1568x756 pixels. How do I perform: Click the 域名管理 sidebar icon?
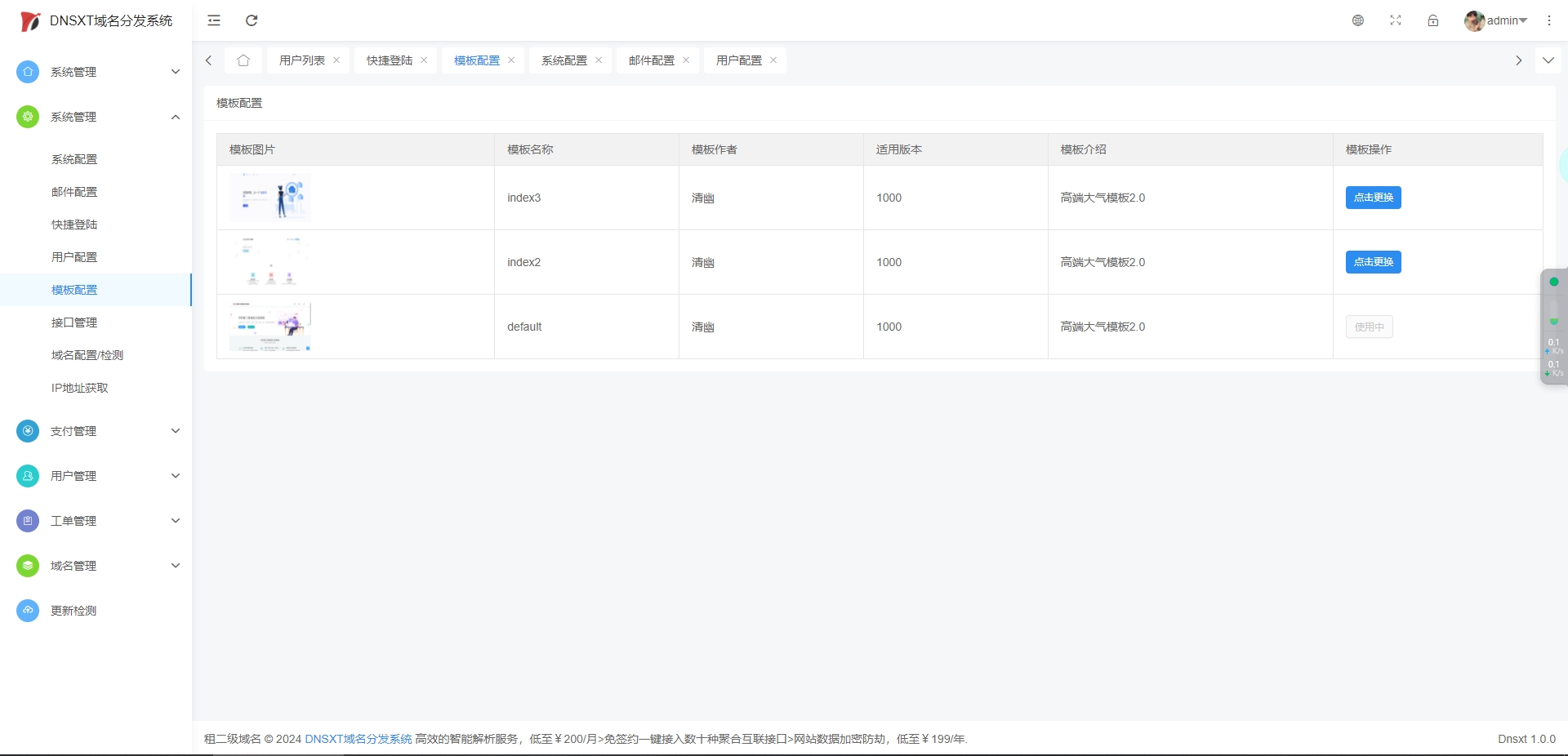click(x=28, y=566)
